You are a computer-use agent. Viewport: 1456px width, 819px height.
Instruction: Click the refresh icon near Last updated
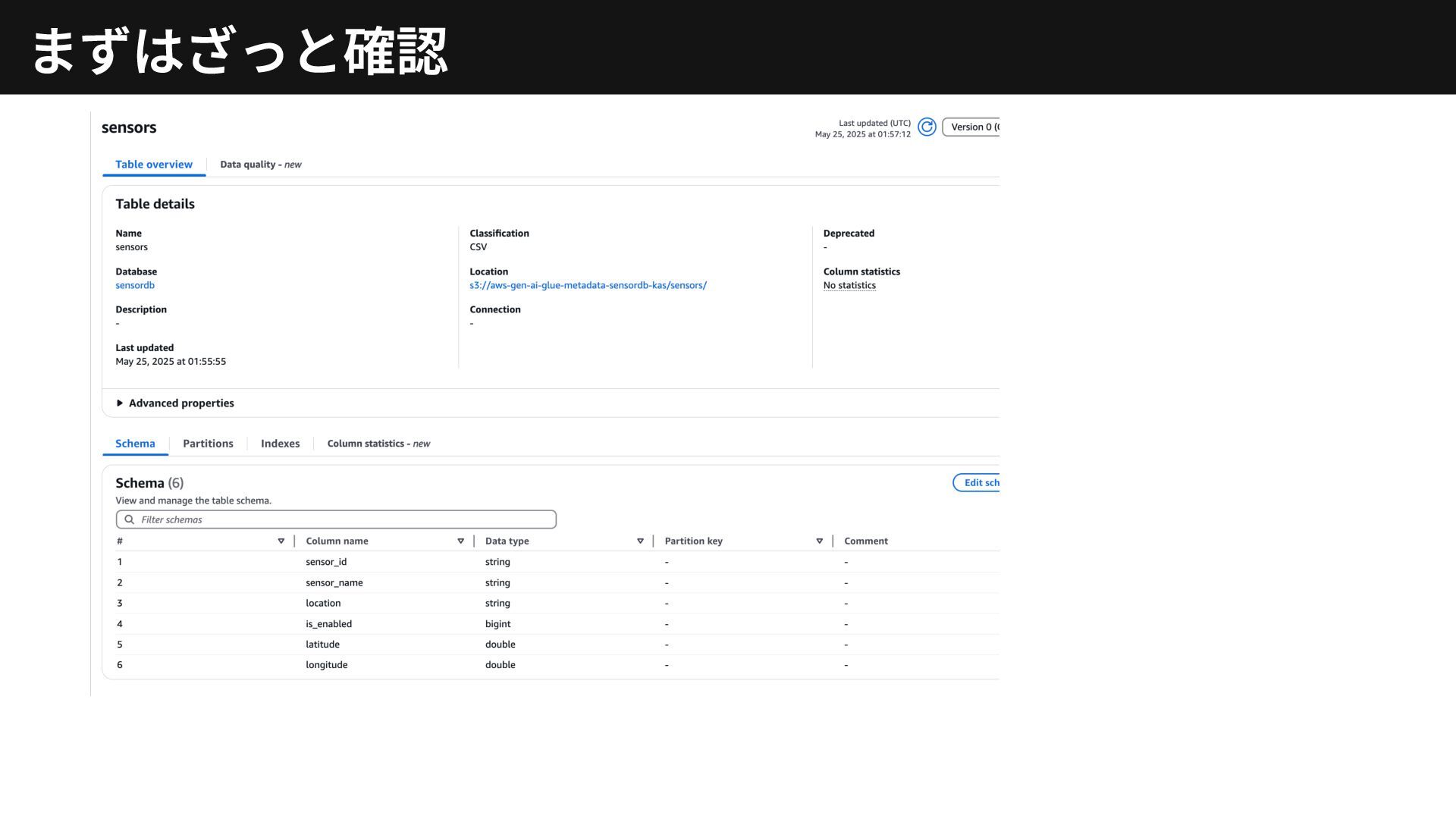[926, 127]
